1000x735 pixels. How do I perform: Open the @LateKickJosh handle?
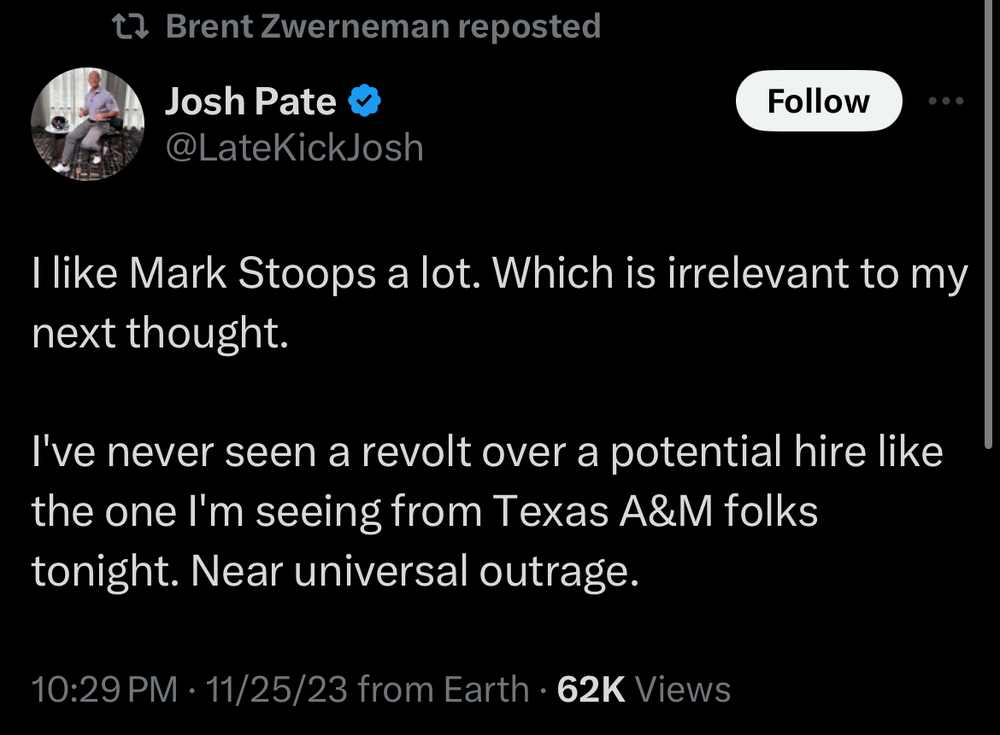click(x=294, y=148)
